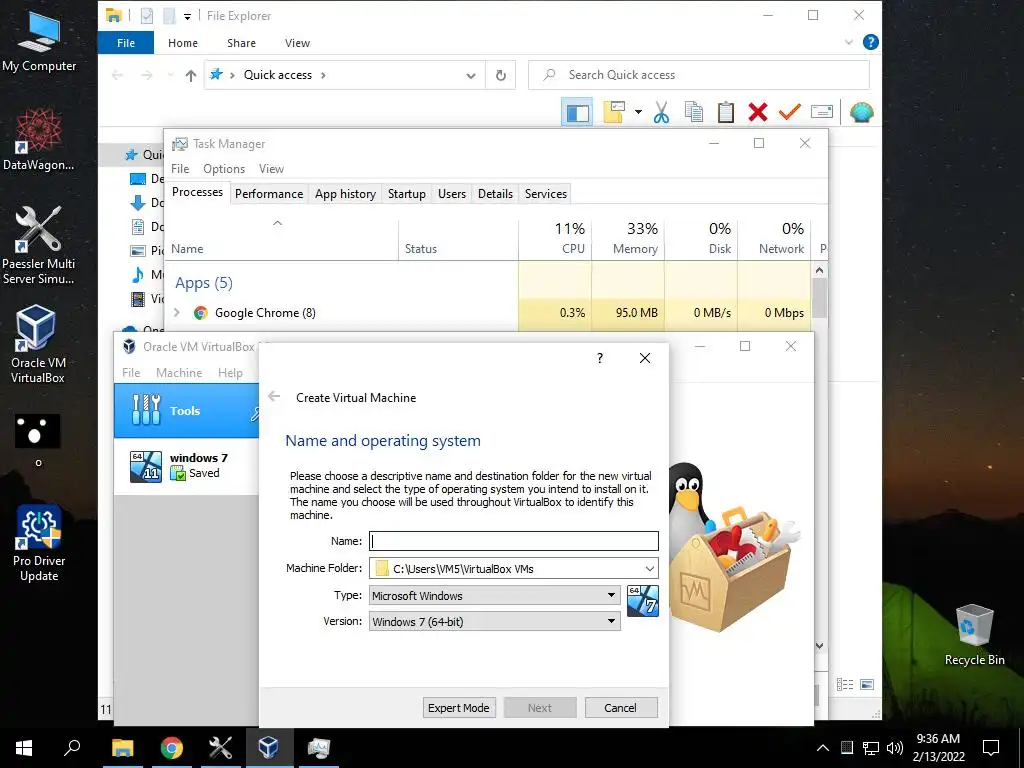
Task: Open the address bar history dropdown
Action: point(471,76)
